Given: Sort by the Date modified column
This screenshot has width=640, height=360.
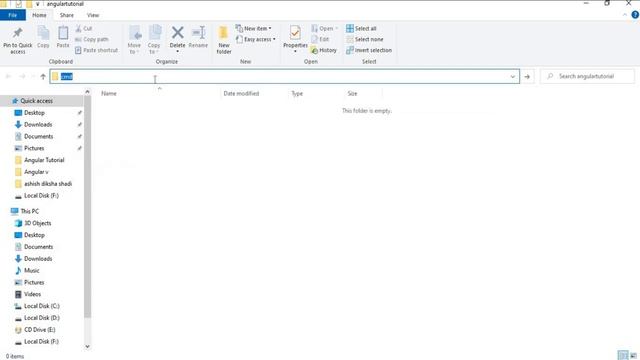Looking at the screenshot, I should tap(241, 93).
